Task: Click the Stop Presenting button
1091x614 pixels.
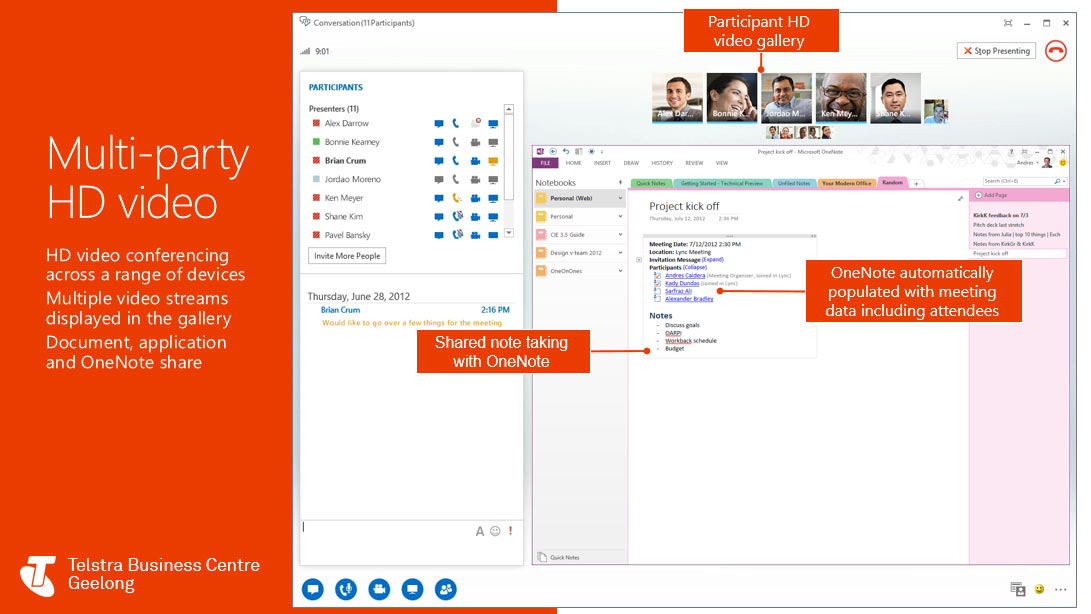Action: coord(996,51)
